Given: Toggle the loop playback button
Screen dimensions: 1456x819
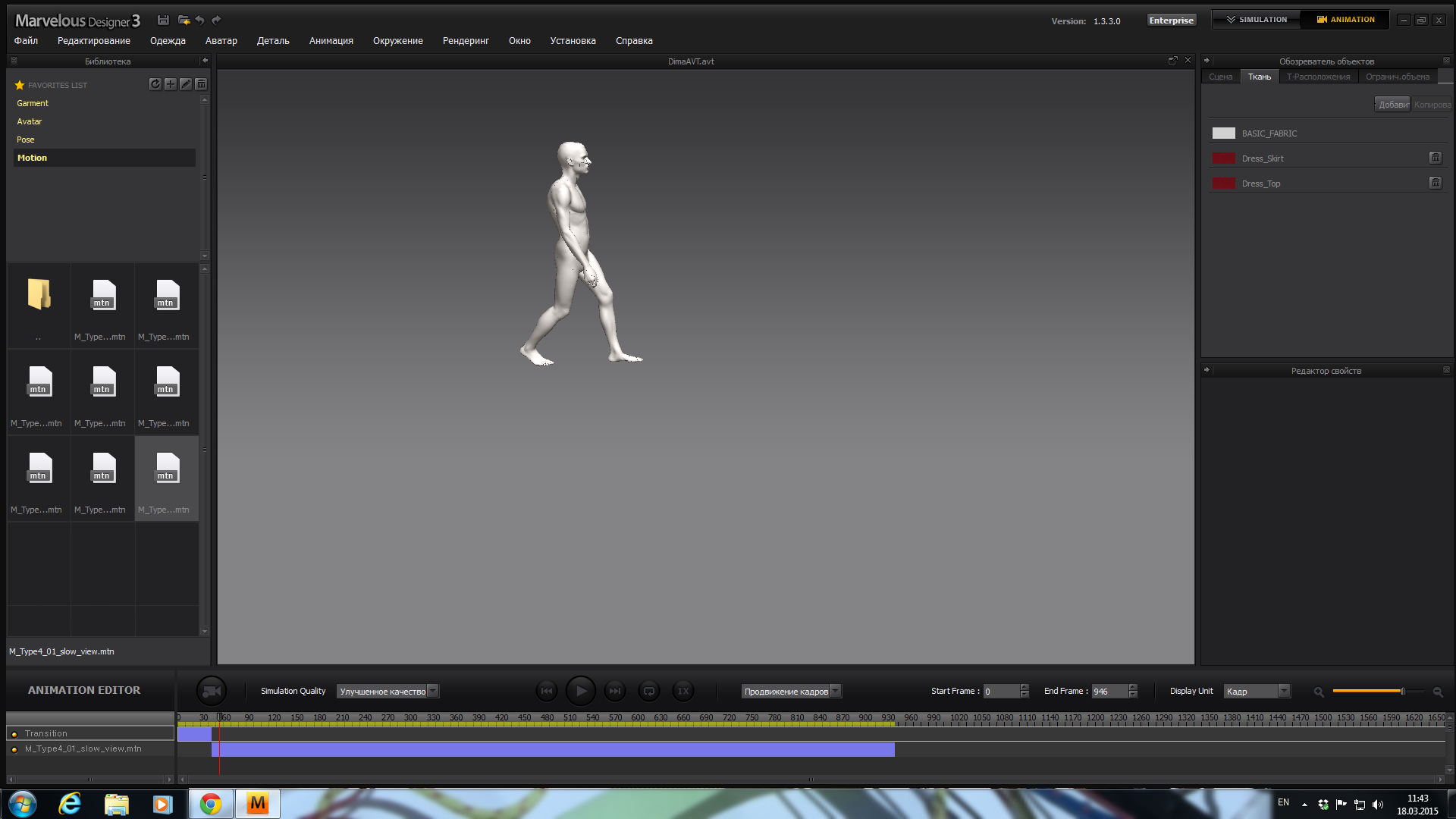Looking at the screenshot, I should (649, 691).
